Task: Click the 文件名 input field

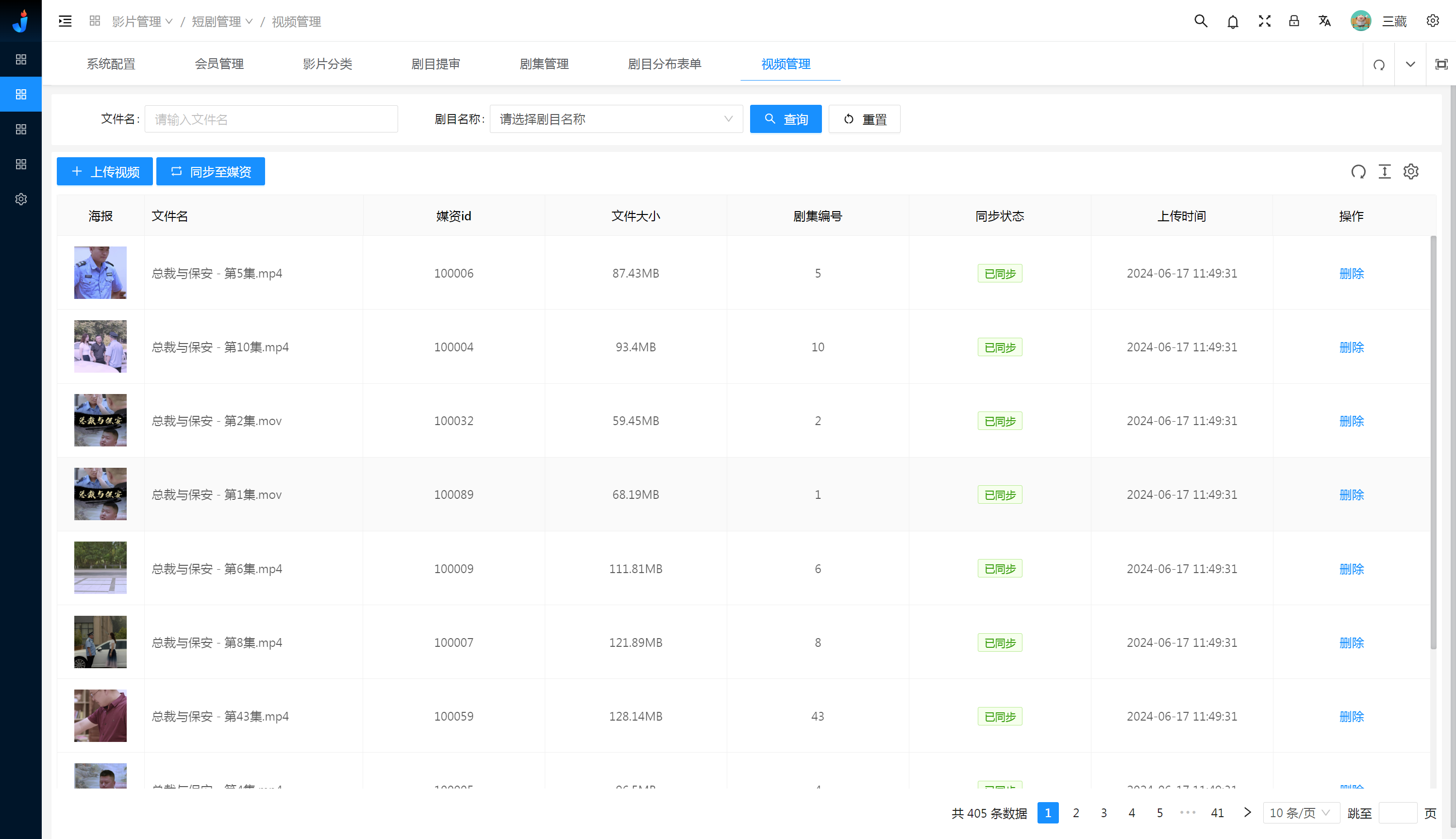Action: 271,119
